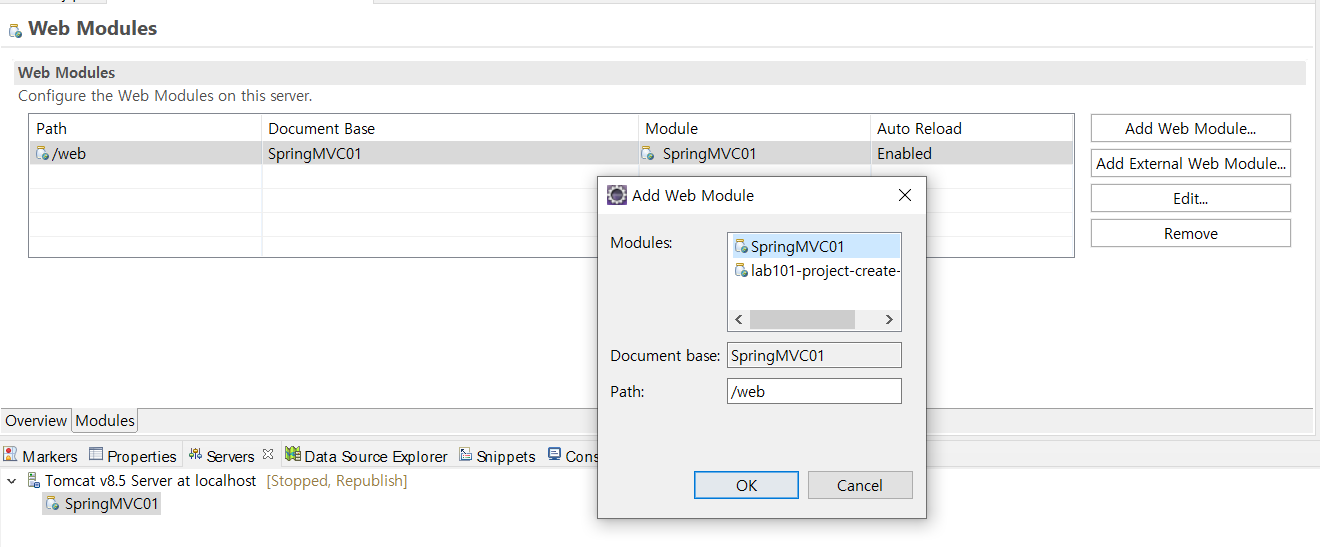Click right arrow of modules list scrollbar
This screenshot has height=547, width=1320.
889,319
